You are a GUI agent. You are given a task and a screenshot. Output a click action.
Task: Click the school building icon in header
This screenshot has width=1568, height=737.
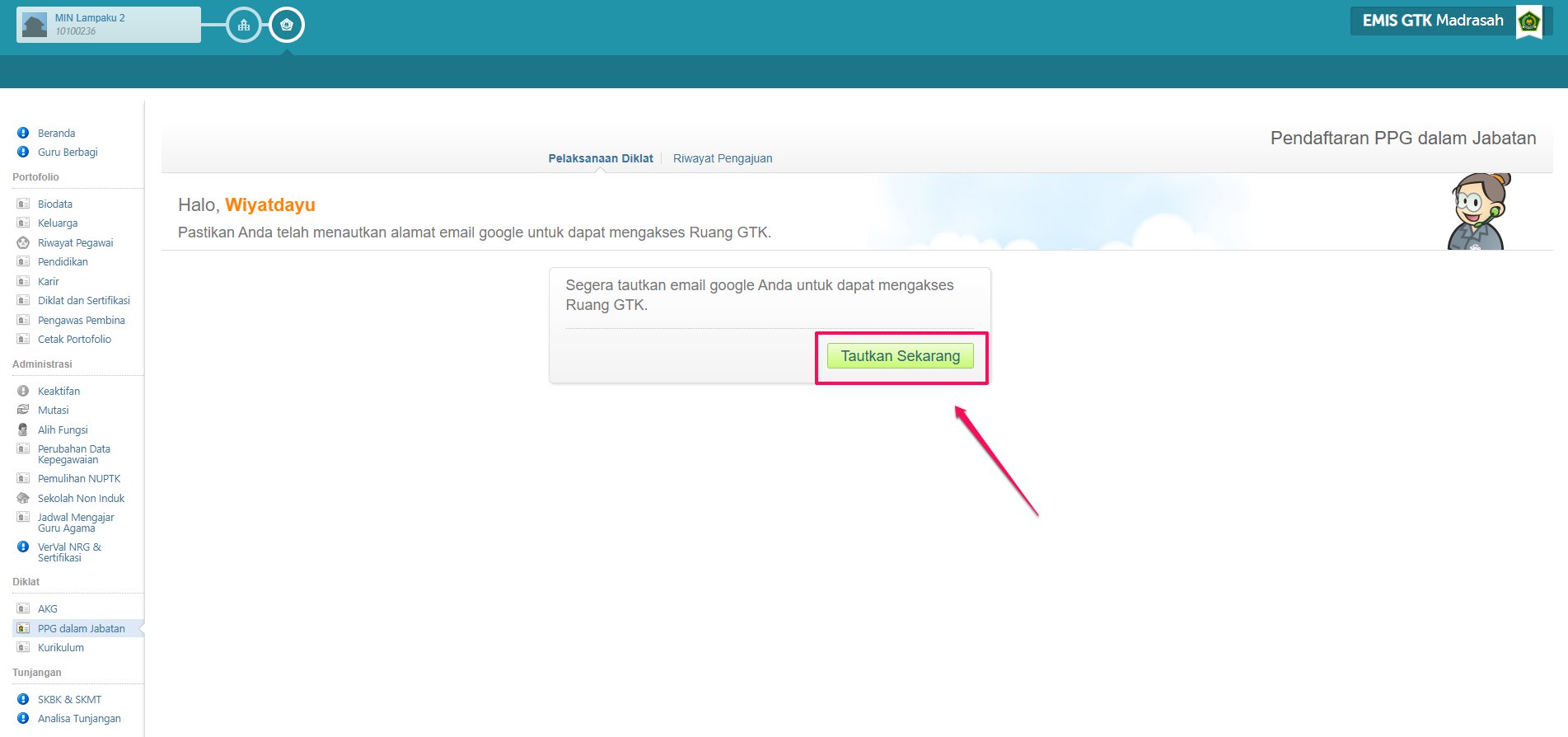(244, 26)
